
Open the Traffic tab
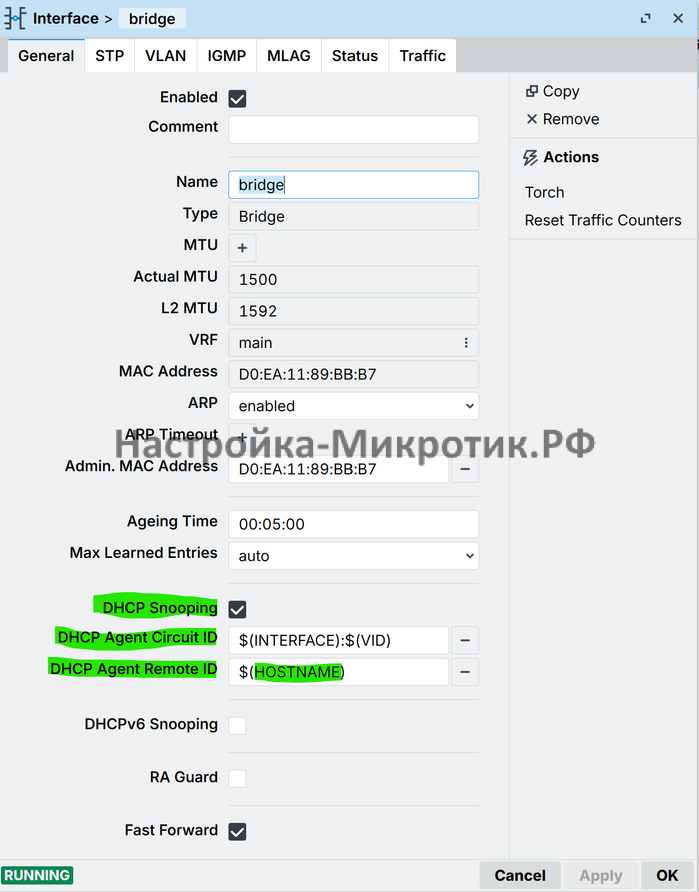click(x=423, y=56)
